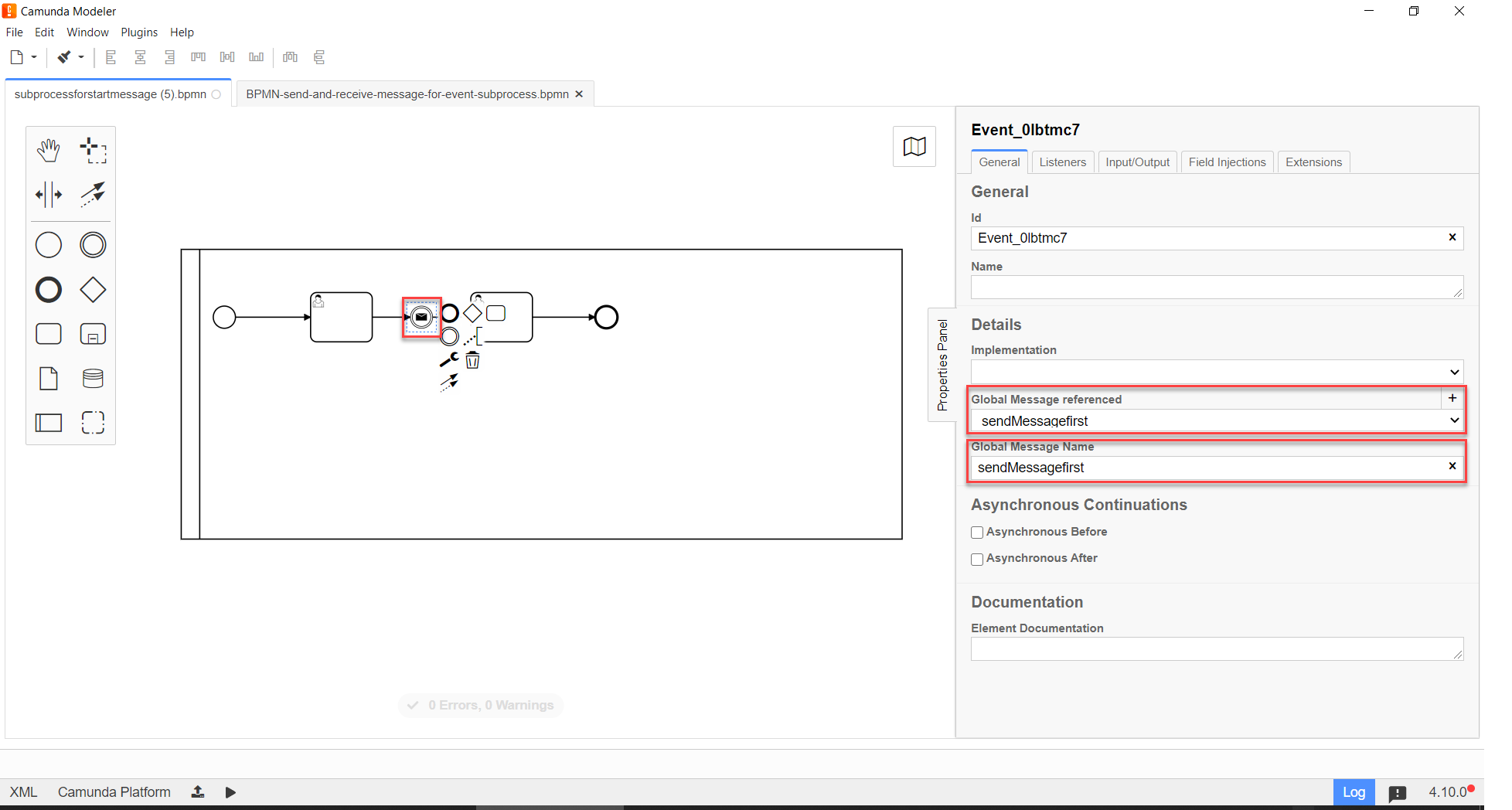
Task: Switch to XML view
Action: [23, 792]
